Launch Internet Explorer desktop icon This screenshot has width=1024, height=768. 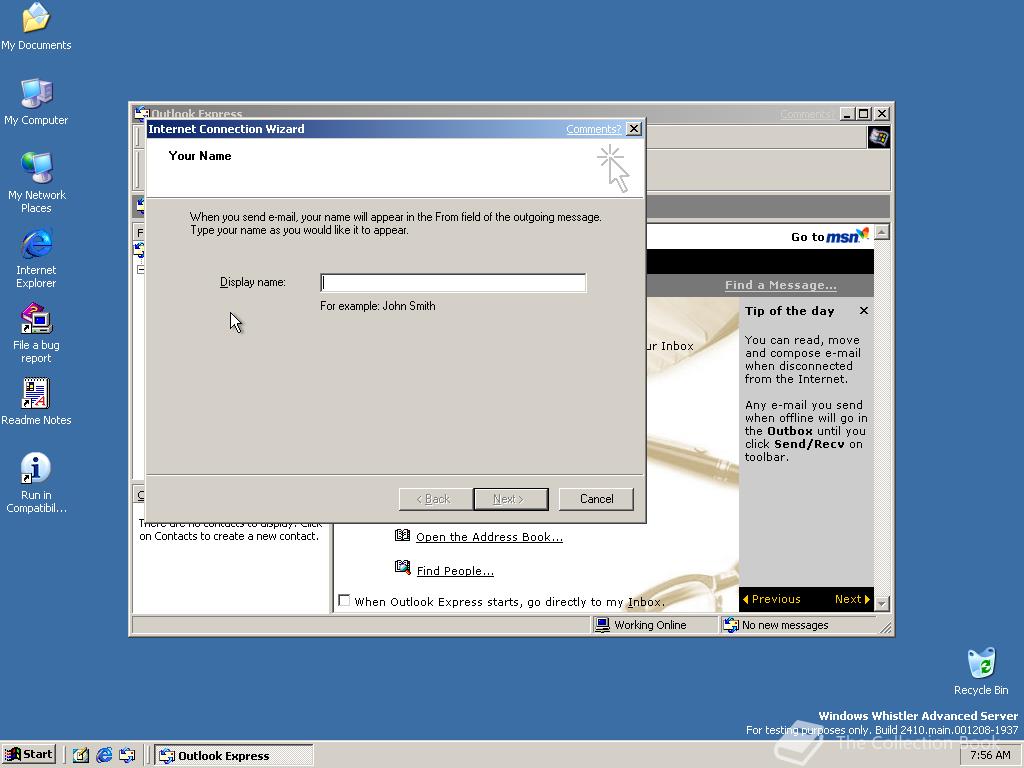[36, 257]
